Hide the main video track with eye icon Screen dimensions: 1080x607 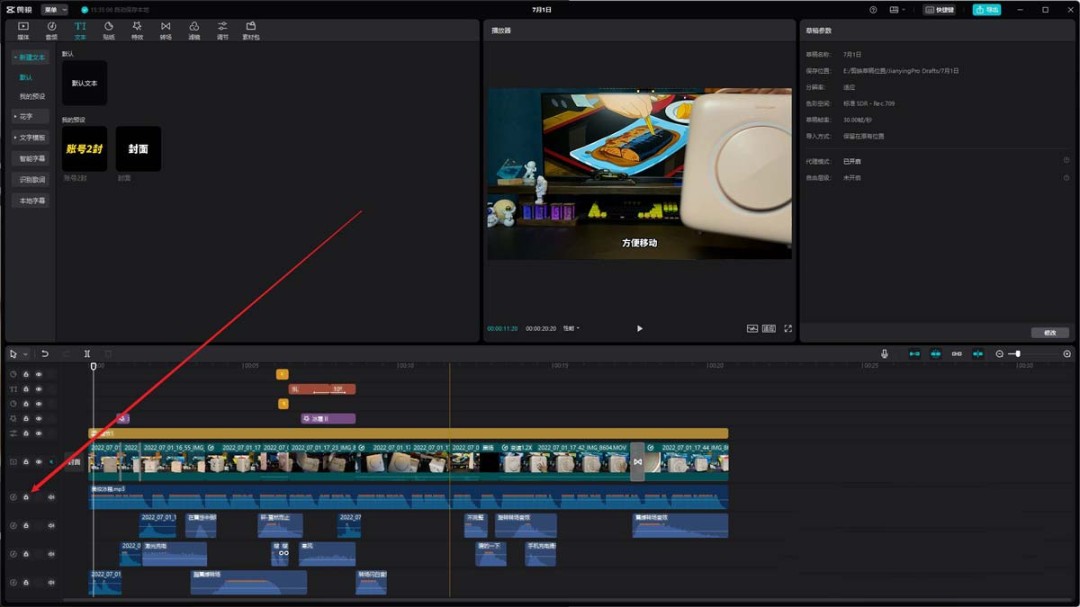tap(39, 462)
